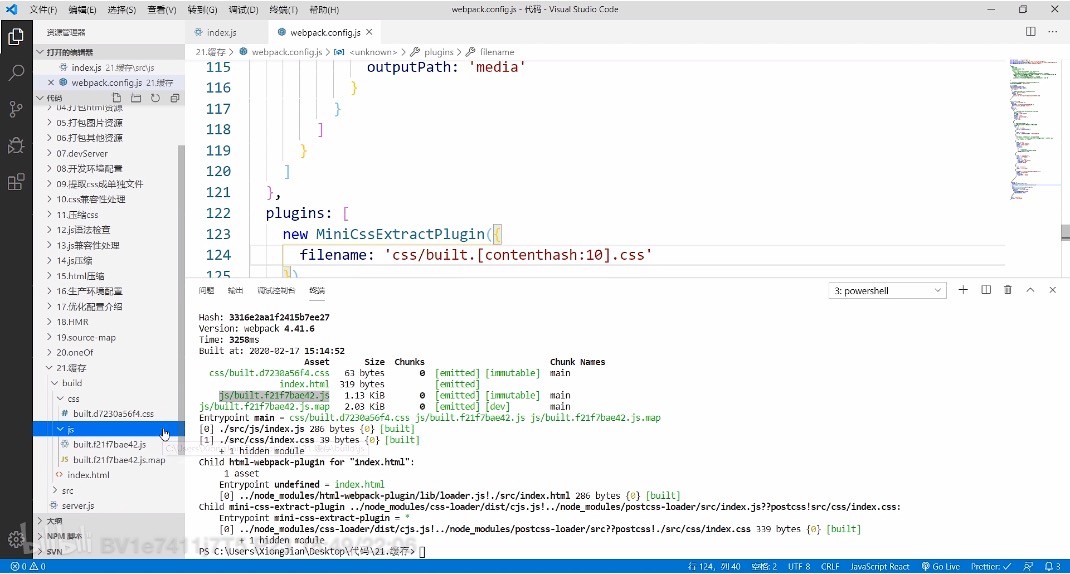1070x574 pixels.
Task: Collapse the open editors section
Action: 109,53
